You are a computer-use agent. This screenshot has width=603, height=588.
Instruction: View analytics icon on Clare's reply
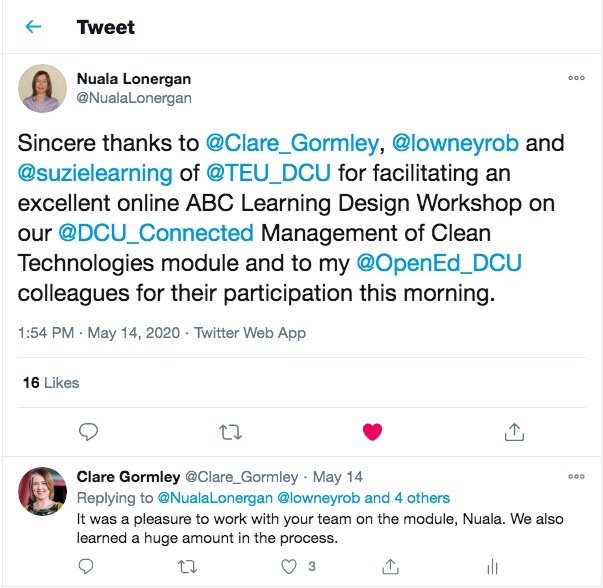click(491, 567)
